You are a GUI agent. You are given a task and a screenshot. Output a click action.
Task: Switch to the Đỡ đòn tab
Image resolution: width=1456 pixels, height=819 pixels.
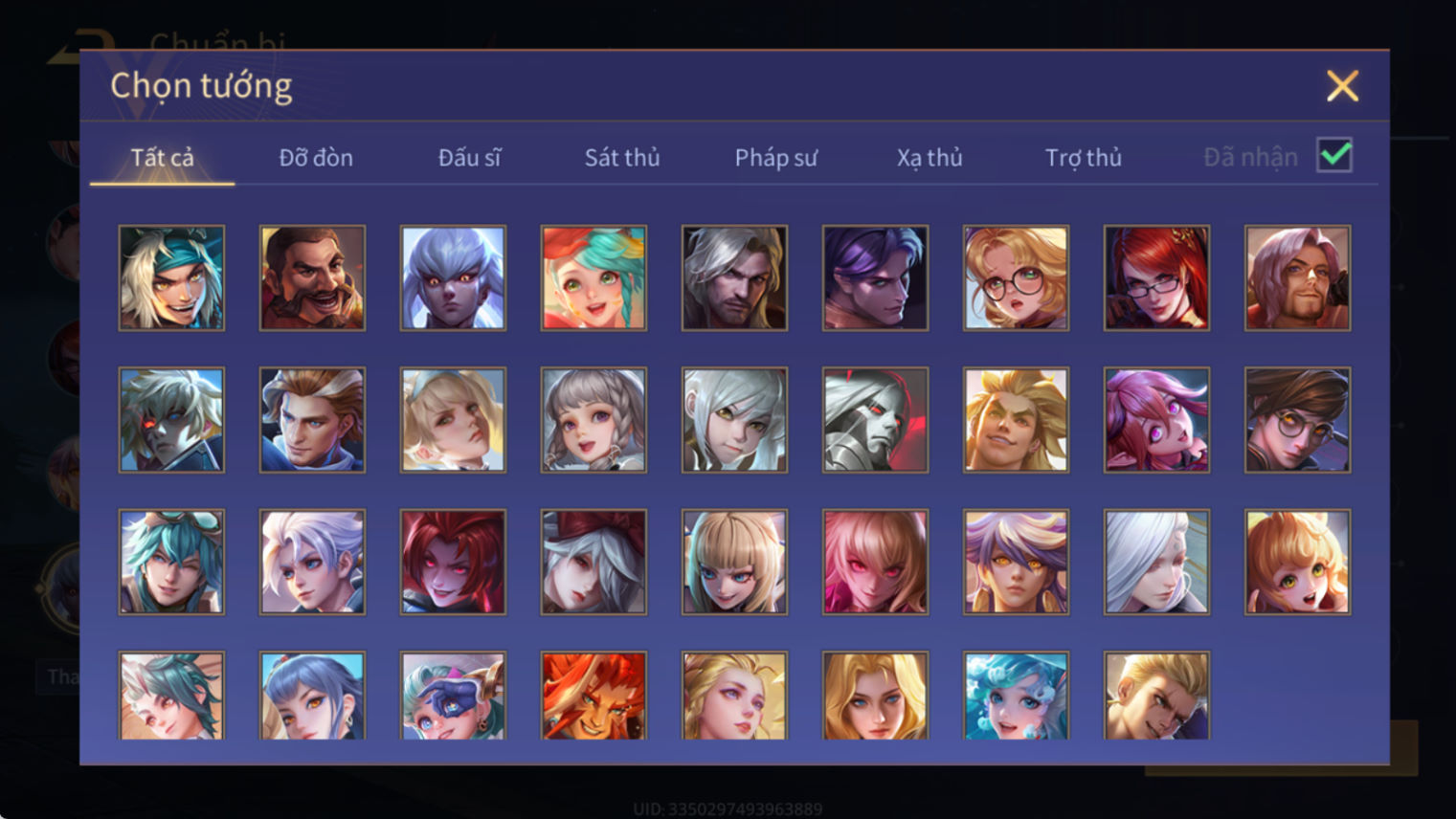tap(316, 158)
